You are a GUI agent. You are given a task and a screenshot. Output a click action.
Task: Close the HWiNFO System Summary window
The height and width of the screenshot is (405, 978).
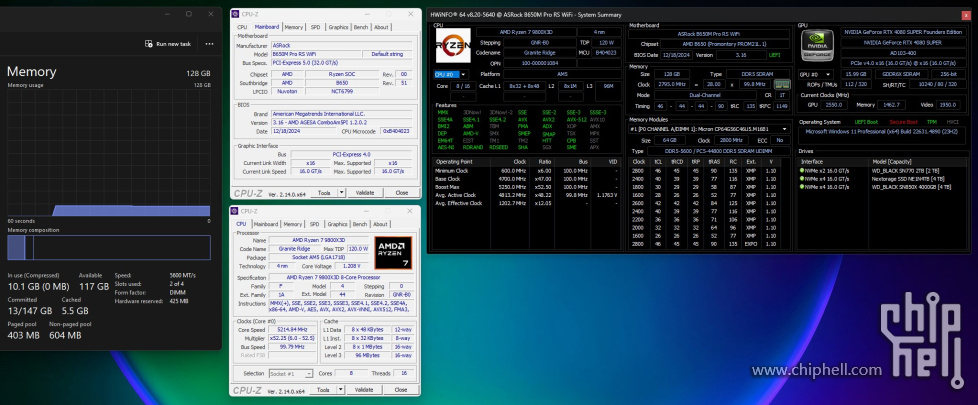click(966, 14)
